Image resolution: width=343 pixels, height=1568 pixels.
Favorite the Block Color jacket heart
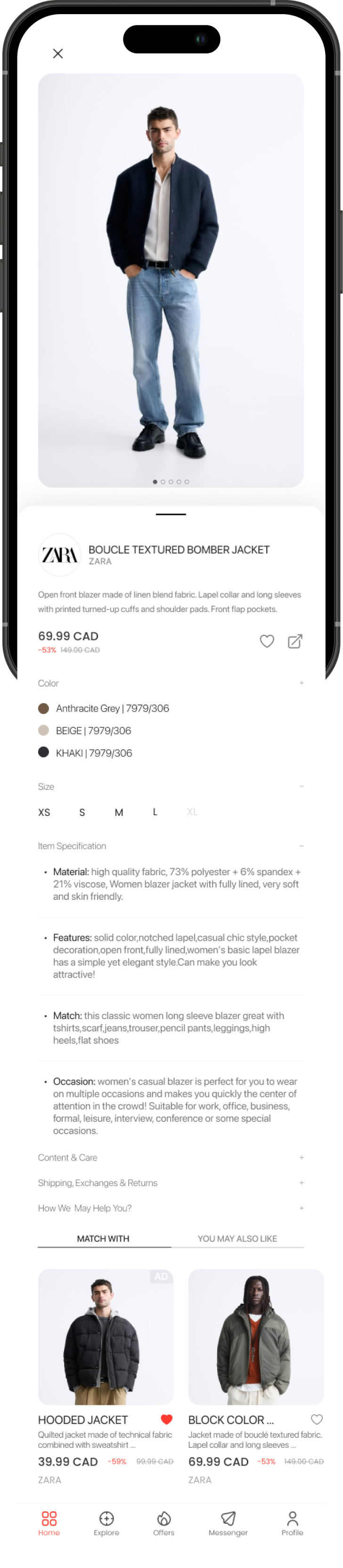coord(317,1419)
